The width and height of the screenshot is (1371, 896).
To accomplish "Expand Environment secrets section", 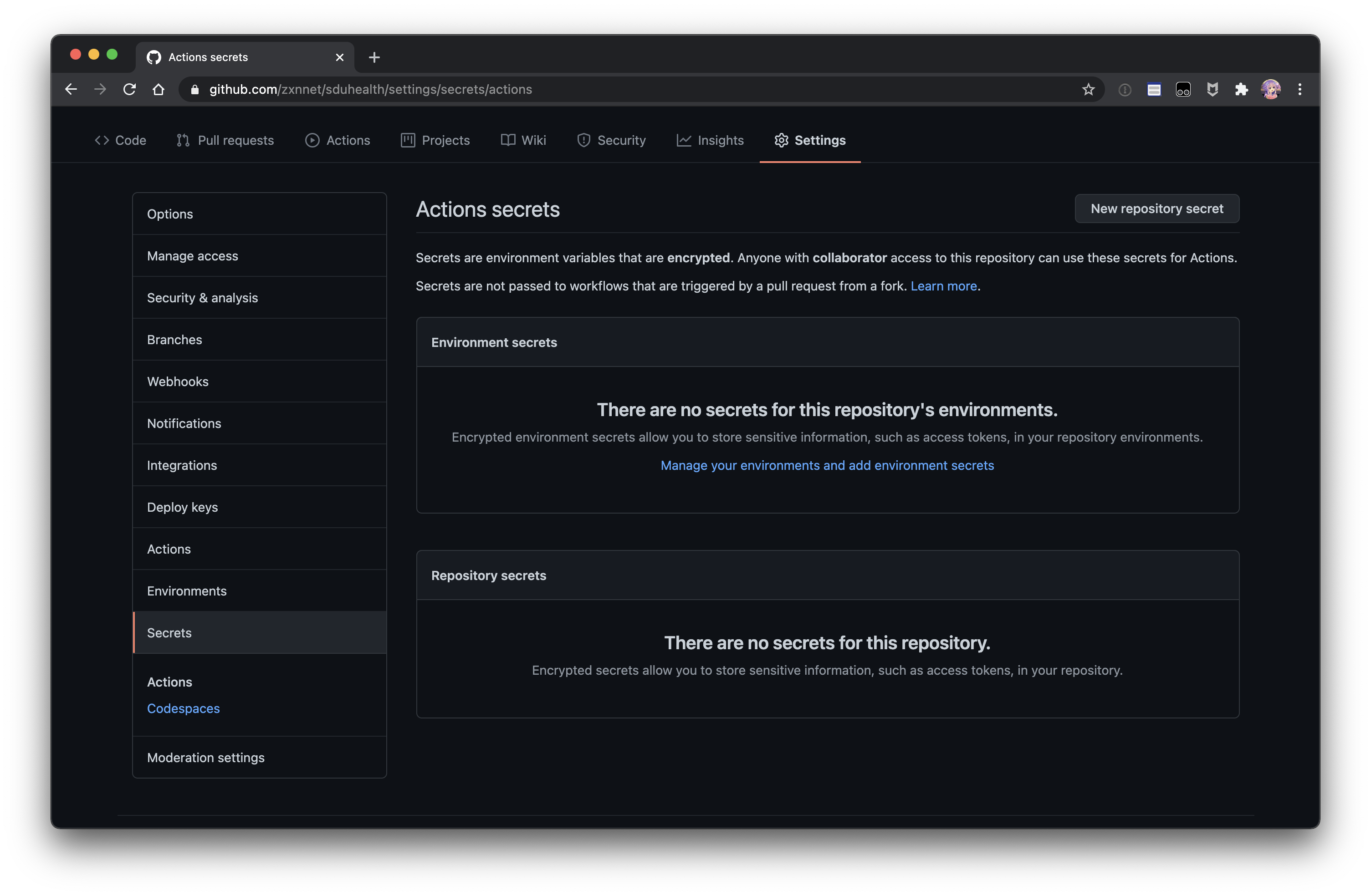I will pyautogui.click(x=494, y=342).
